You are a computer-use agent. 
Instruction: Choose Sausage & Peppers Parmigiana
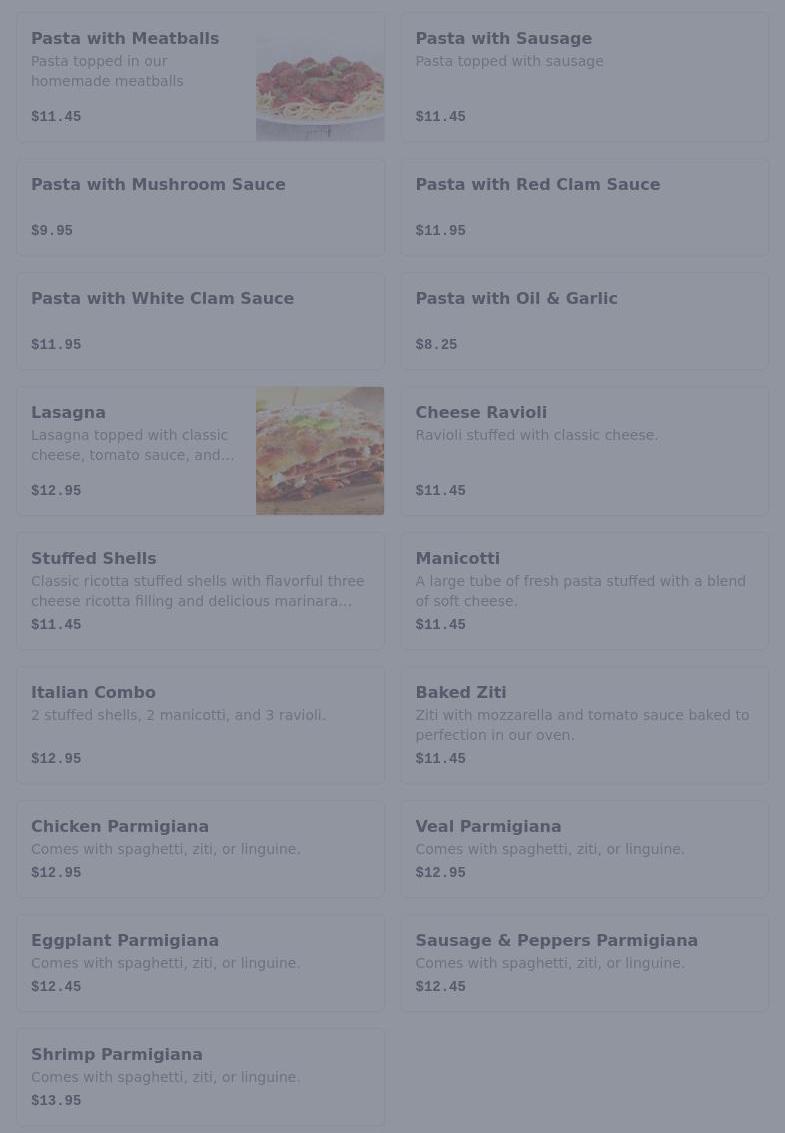click(584, 963)
